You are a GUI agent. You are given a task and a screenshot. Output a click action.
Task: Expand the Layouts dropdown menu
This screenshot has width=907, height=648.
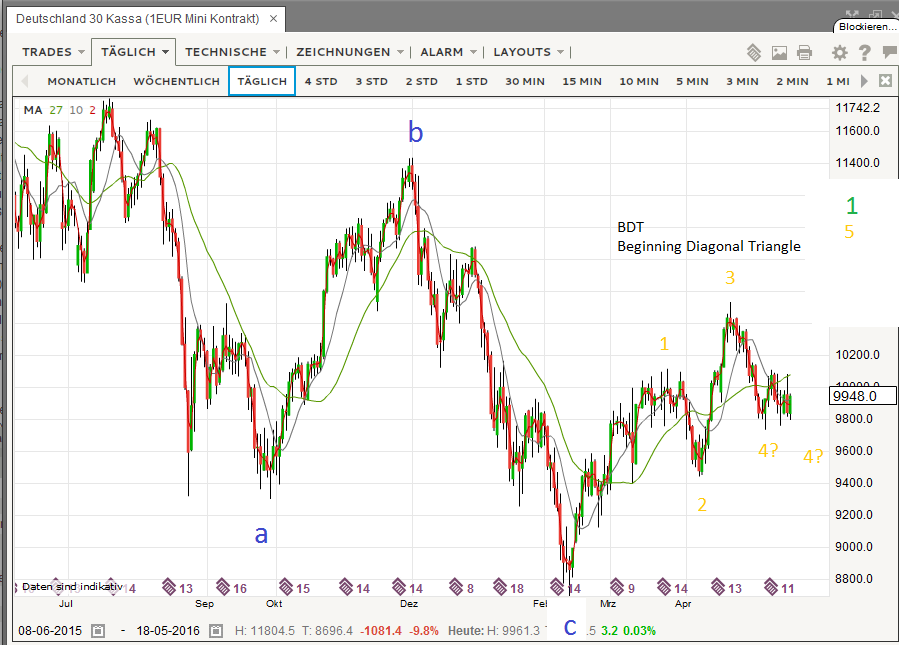(529, 52)
